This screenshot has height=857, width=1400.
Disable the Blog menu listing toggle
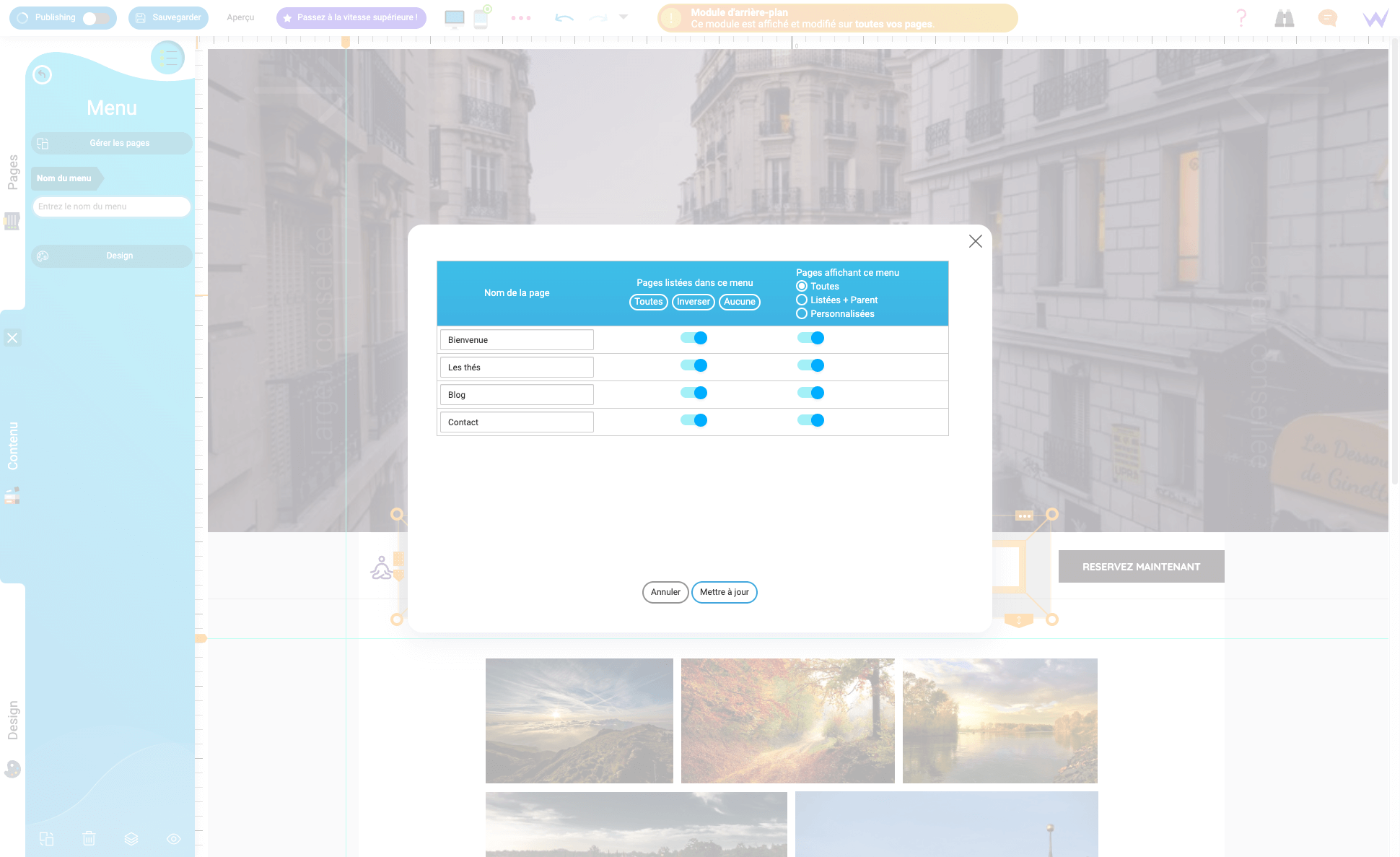pyautogui.click(x=694, y=393)
